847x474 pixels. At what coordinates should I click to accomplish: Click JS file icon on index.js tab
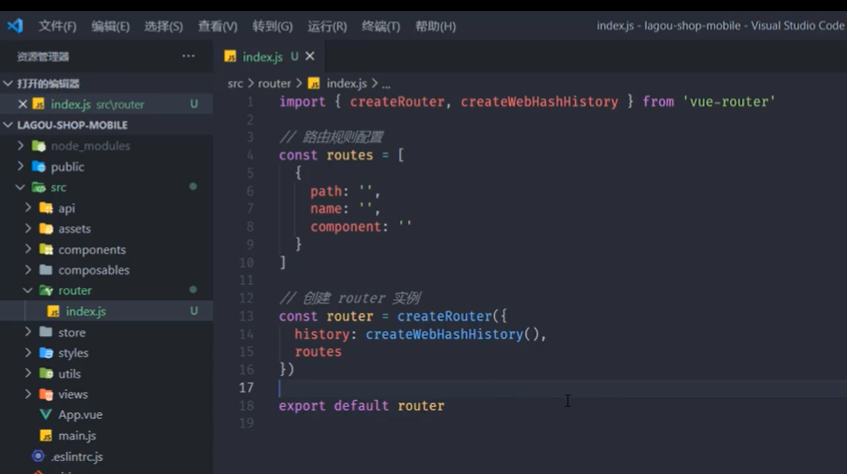[230, 57]
